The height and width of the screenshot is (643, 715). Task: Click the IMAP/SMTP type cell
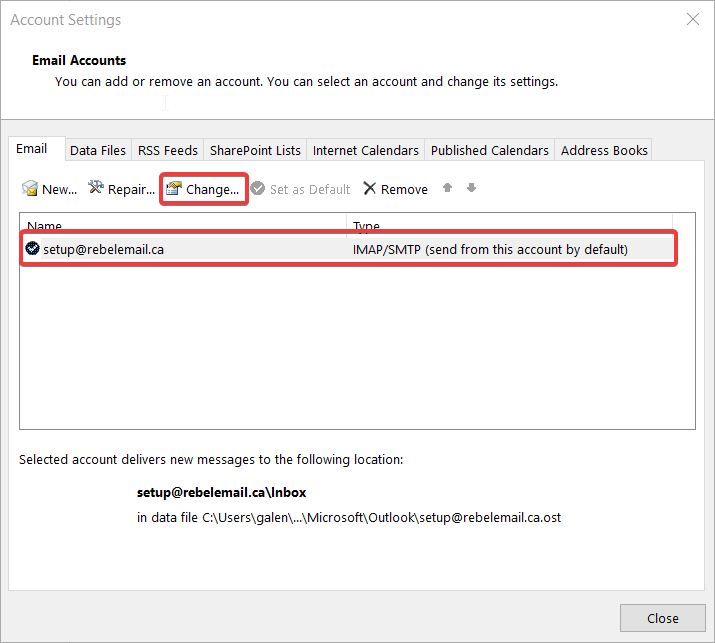[x=490, y=249]
